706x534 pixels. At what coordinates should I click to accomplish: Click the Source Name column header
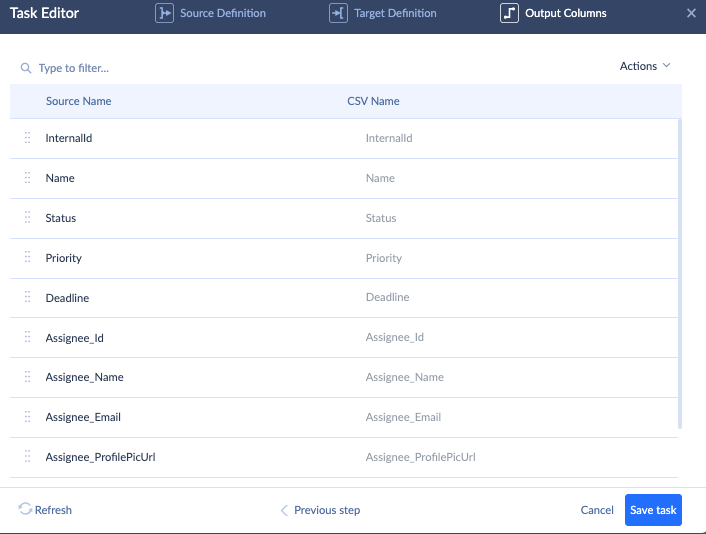point(78,101)
